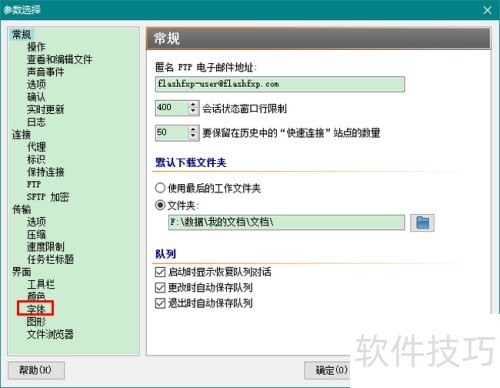Select 界面 in the category tree
The width and height of the screenshot is (500, 388).
[x=22, y=272]
